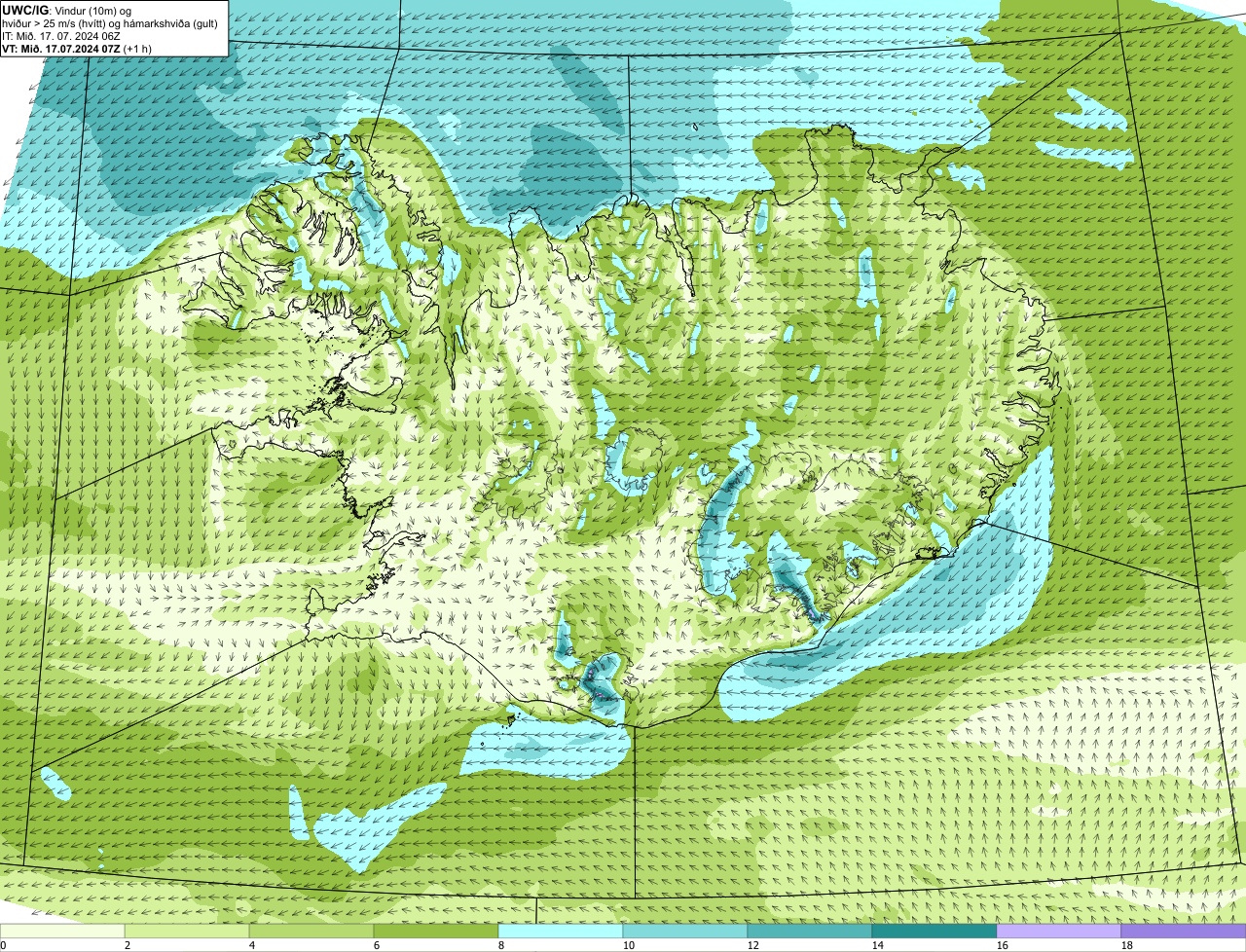
Task: Select the 2–4 m/s light green legend swatch
Action: click(x=187, y=931)
